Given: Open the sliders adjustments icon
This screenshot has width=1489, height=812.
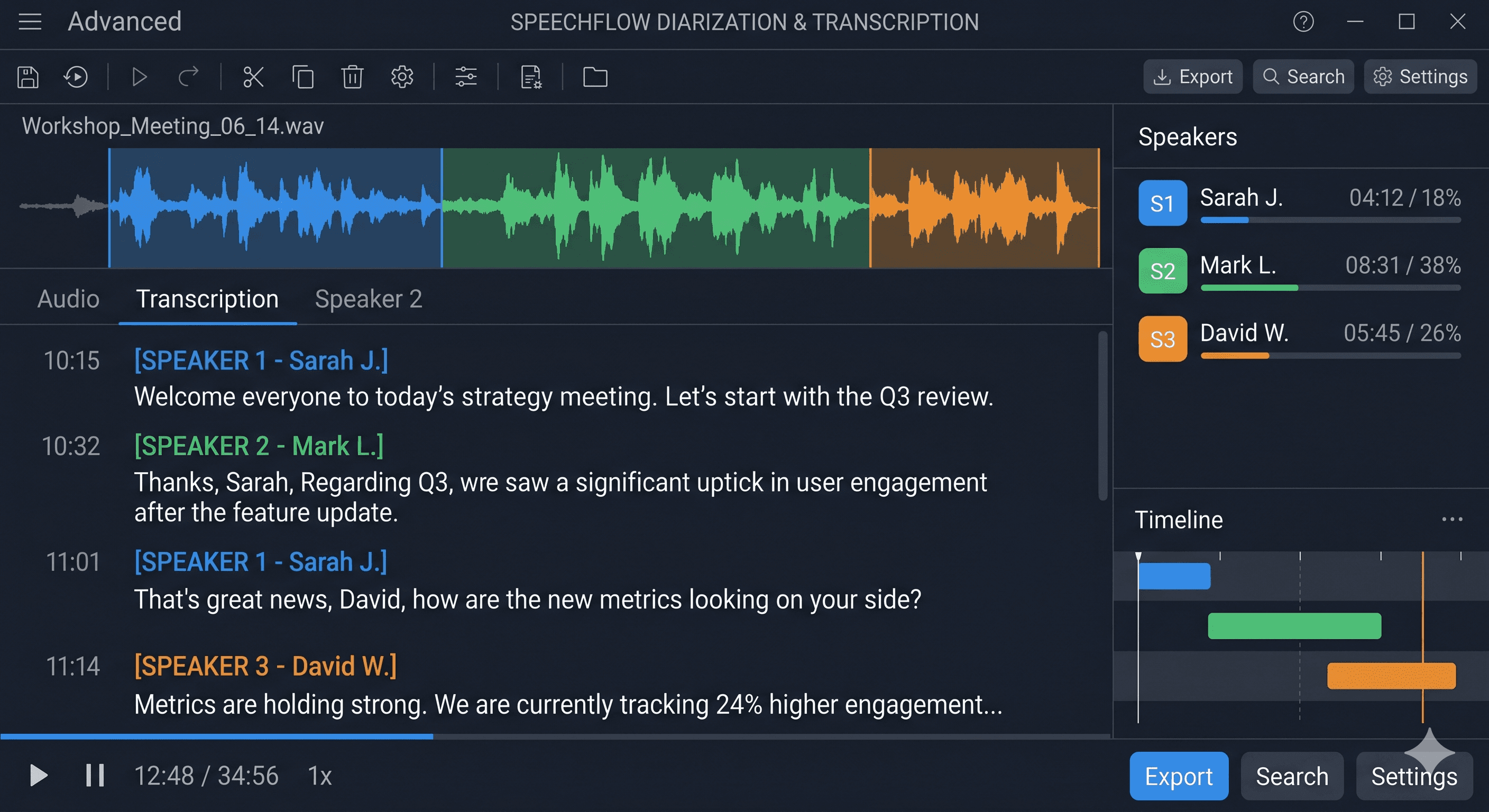Looking at the screenshot, I should (465, 77).
